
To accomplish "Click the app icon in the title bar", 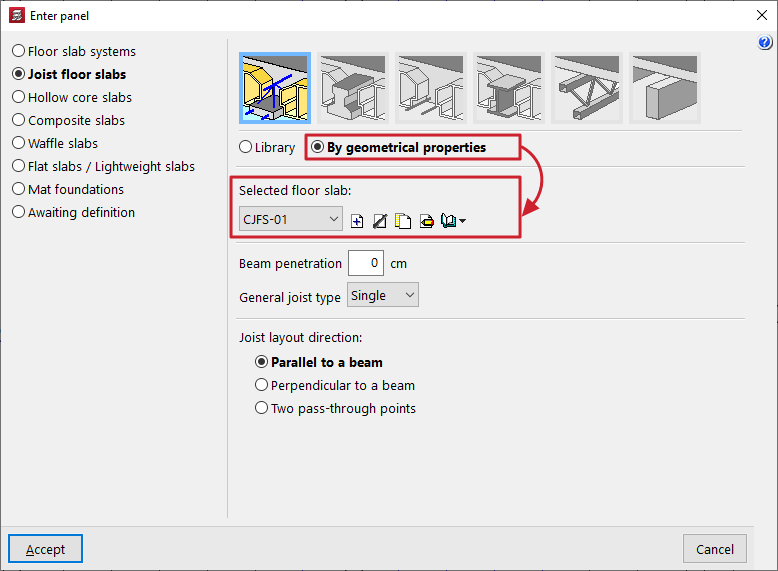I will (x=17, y=15).
